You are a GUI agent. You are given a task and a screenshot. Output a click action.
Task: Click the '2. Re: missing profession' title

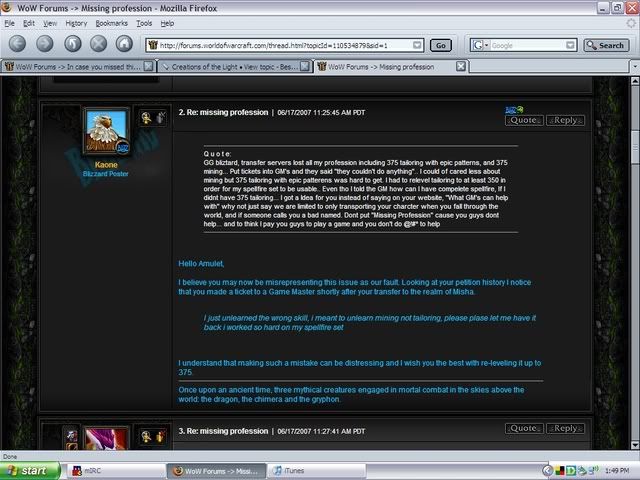223,112
